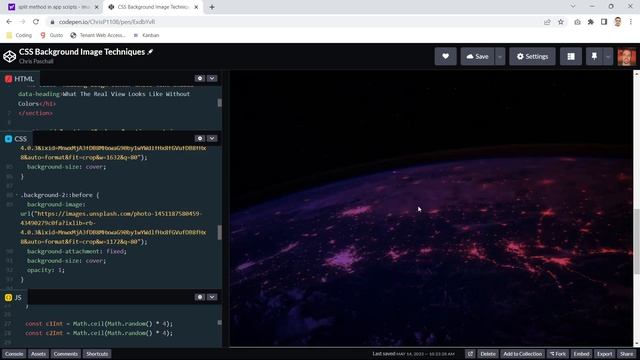
Task: Open JS editor settings gear
Action: [x=200, y=297]
